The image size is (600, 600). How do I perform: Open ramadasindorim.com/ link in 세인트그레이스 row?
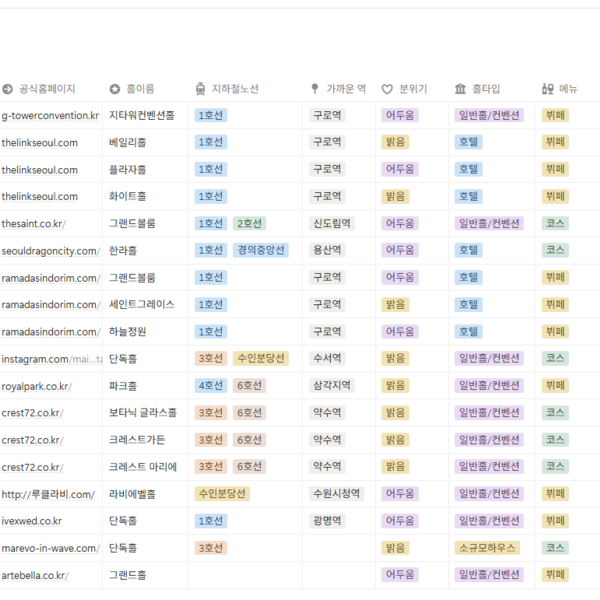pos(51,305)
